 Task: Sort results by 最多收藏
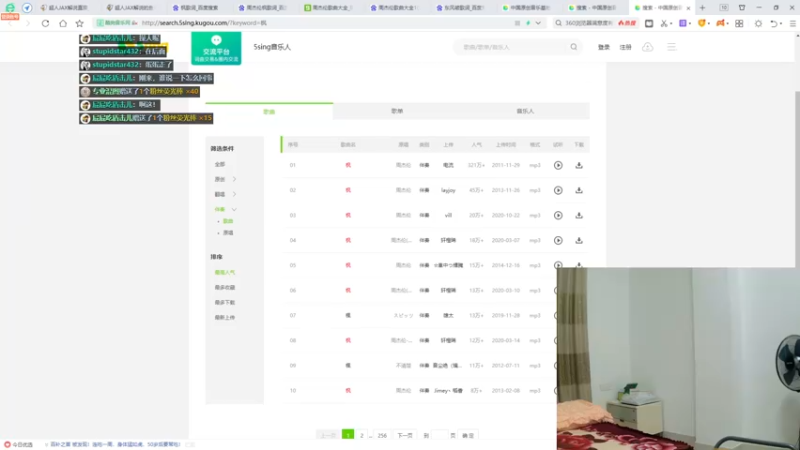pos(225,288)
